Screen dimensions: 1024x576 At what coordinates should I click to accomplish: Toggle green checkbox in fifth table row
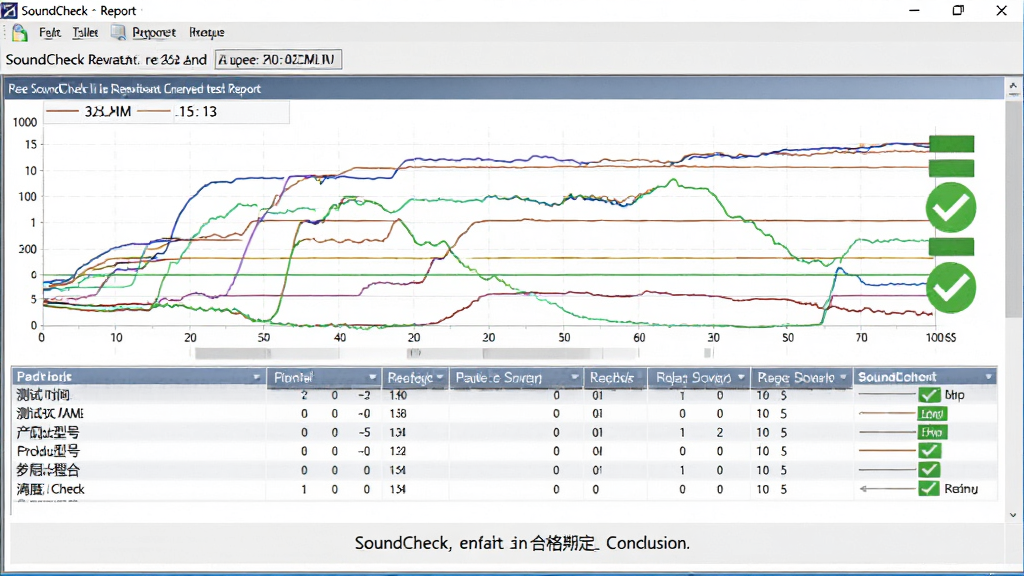pos(929,470)
